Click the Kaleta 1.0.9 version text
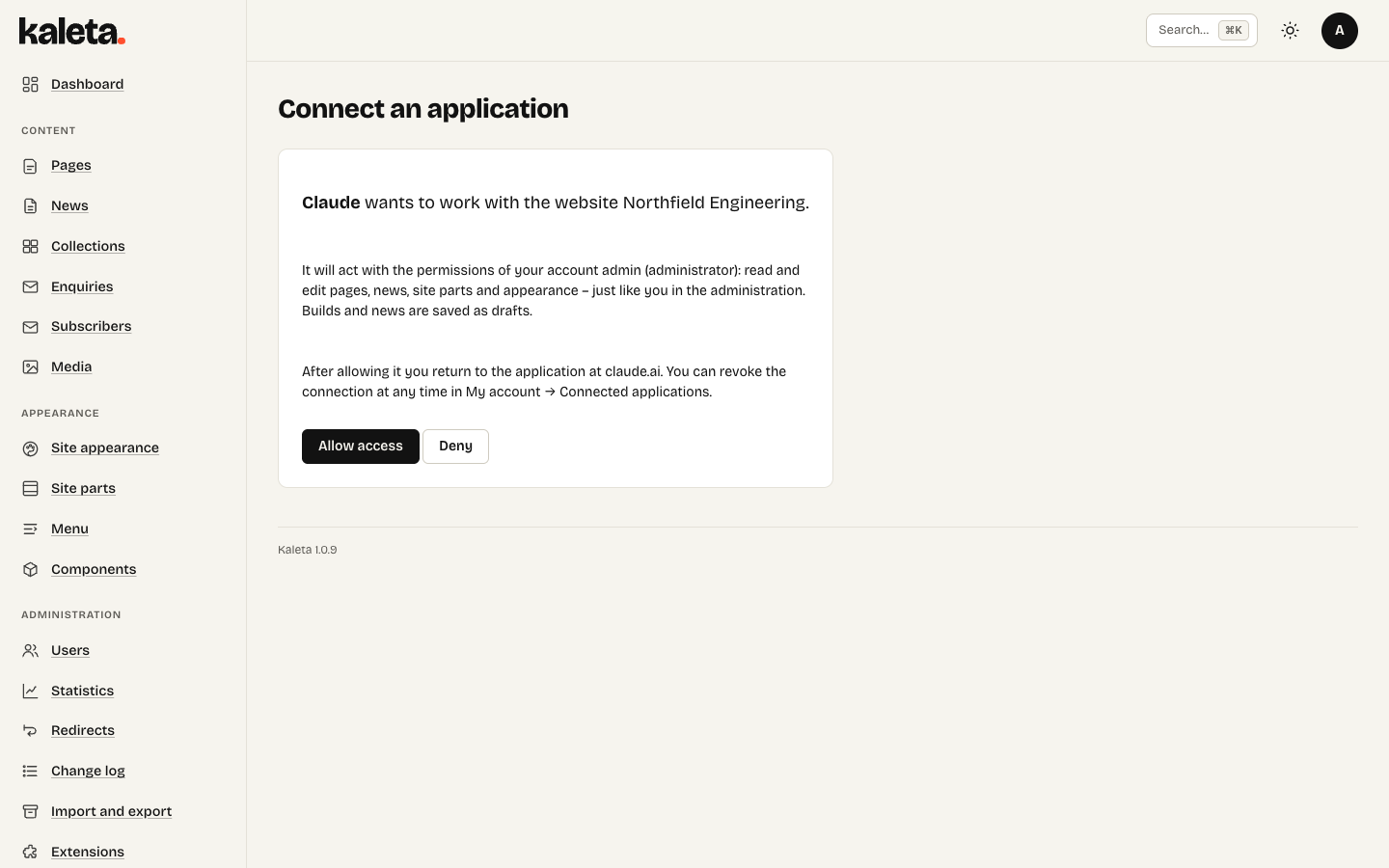This screenshot has width=1389, height=868. click(308, 550)
